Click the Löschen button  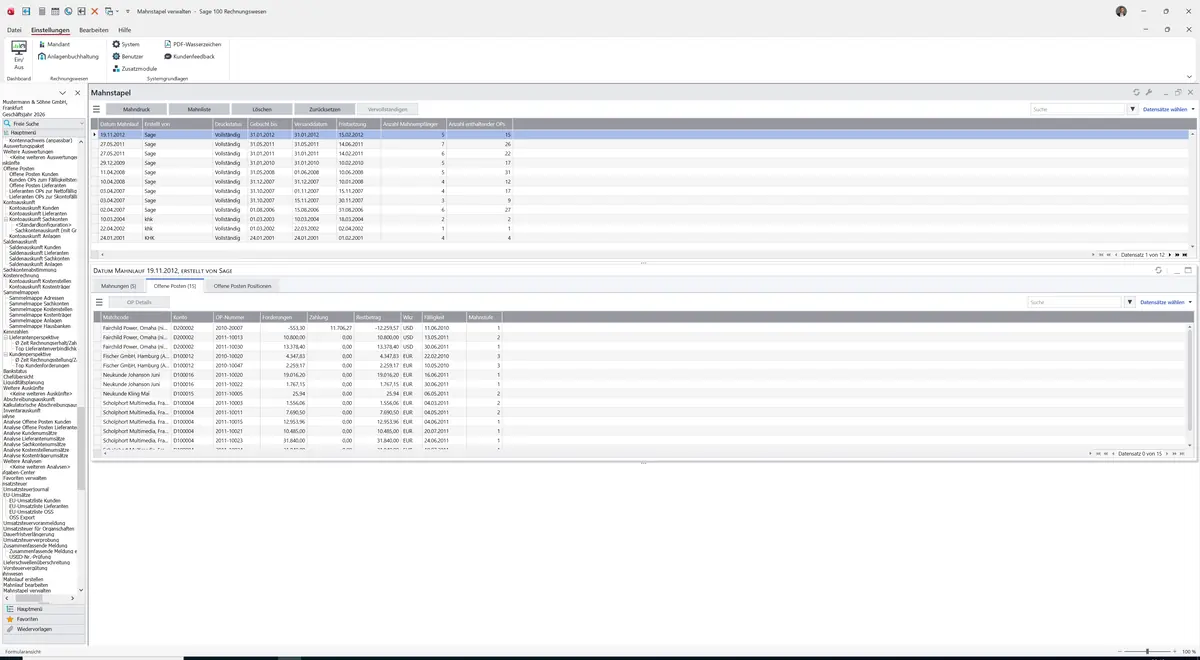pyautogui.click(x=262, y=109)
